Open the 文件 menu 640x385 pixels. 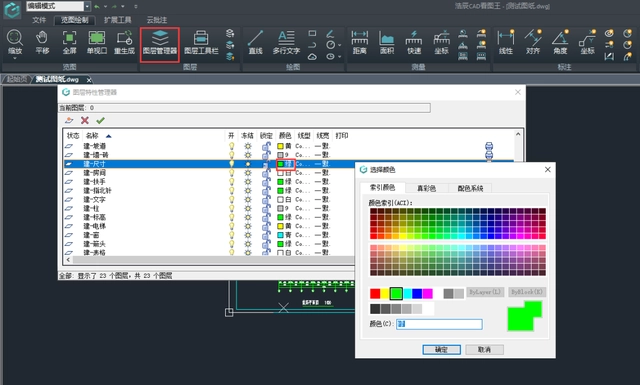(x=39, y=20)
